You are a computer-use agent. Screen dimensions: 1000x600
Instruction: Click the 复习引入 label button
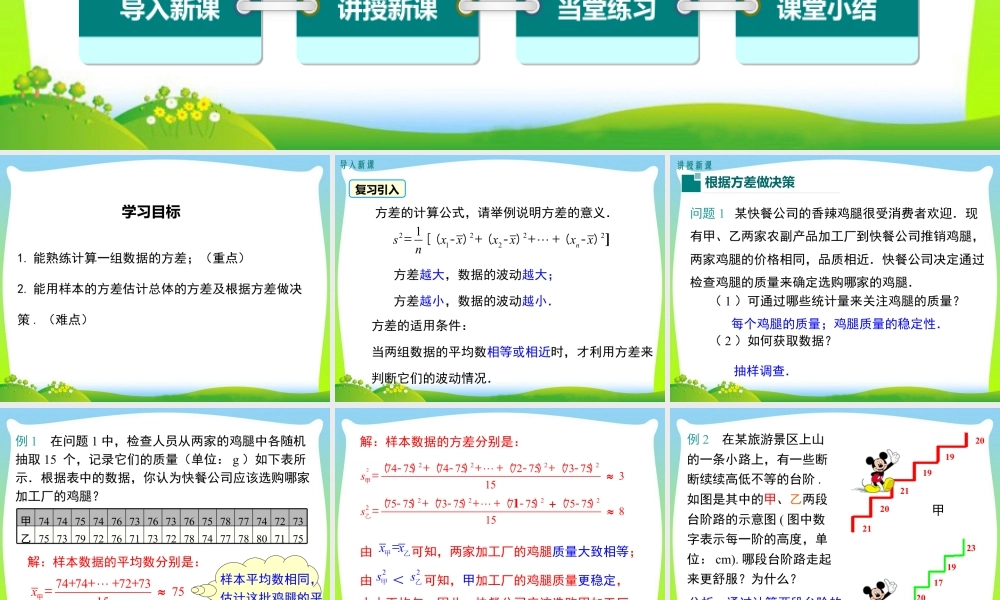tap(377, 189)
